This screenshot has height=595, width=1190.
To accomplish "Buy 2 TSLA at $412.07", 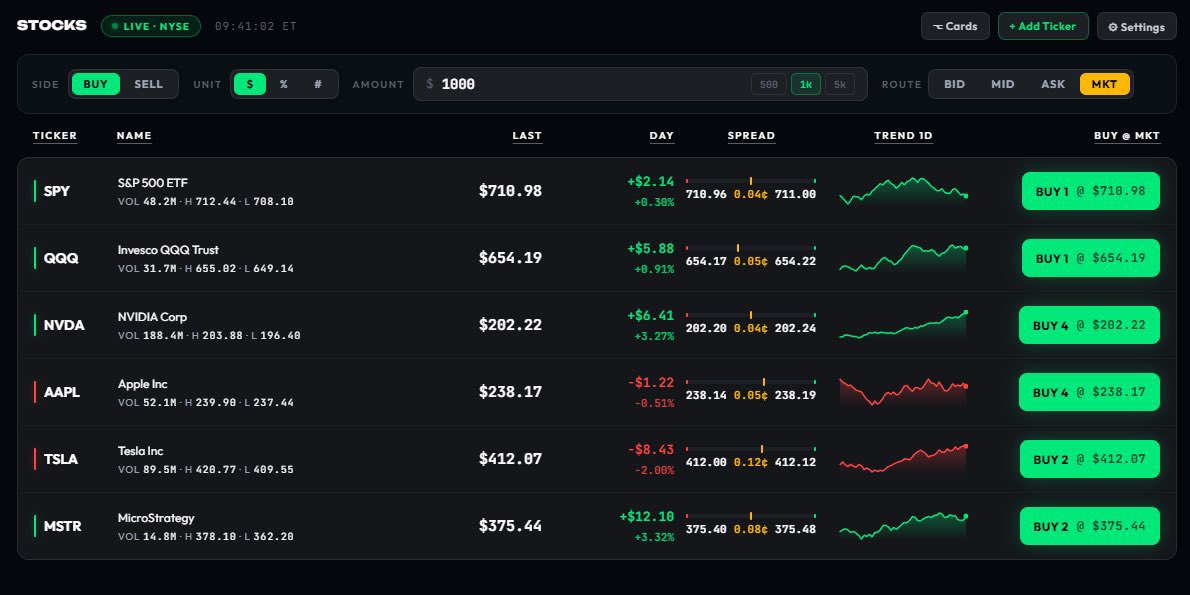I will click(1090, 459).
